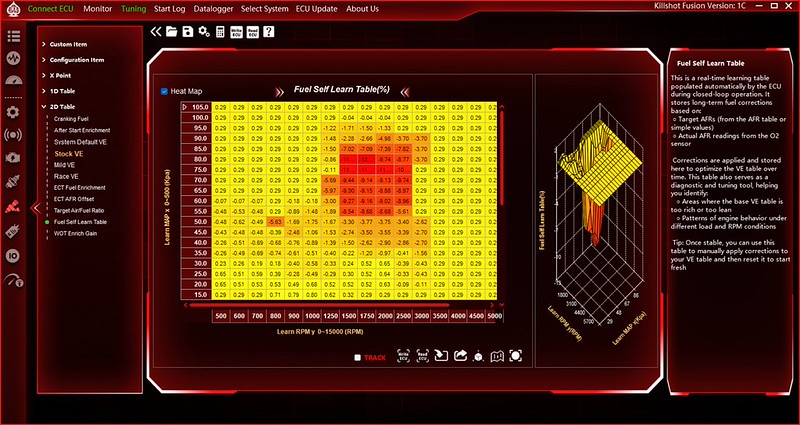The width and height of the screenshot is (800, 425).
Task: Open the rev limiter gauge sidebar icon
Action: click(13, 281)
